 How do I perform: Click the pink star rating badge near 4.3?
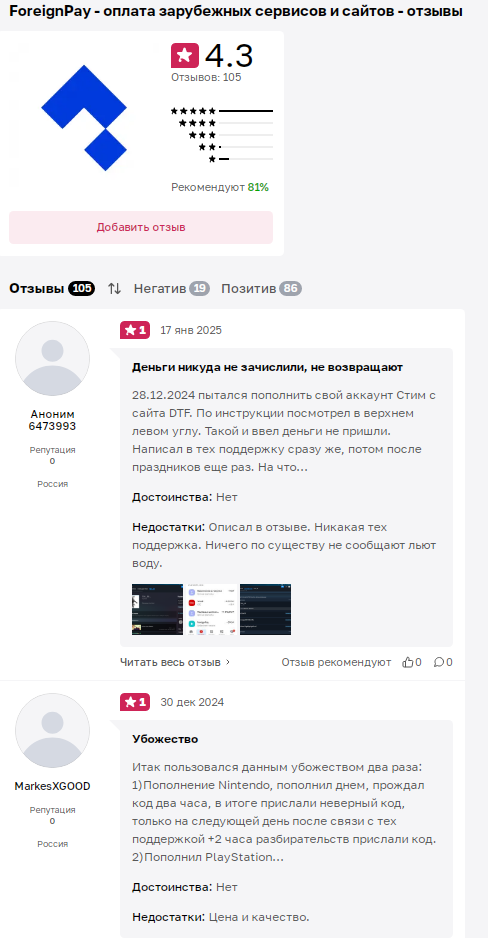coord(185,56)
